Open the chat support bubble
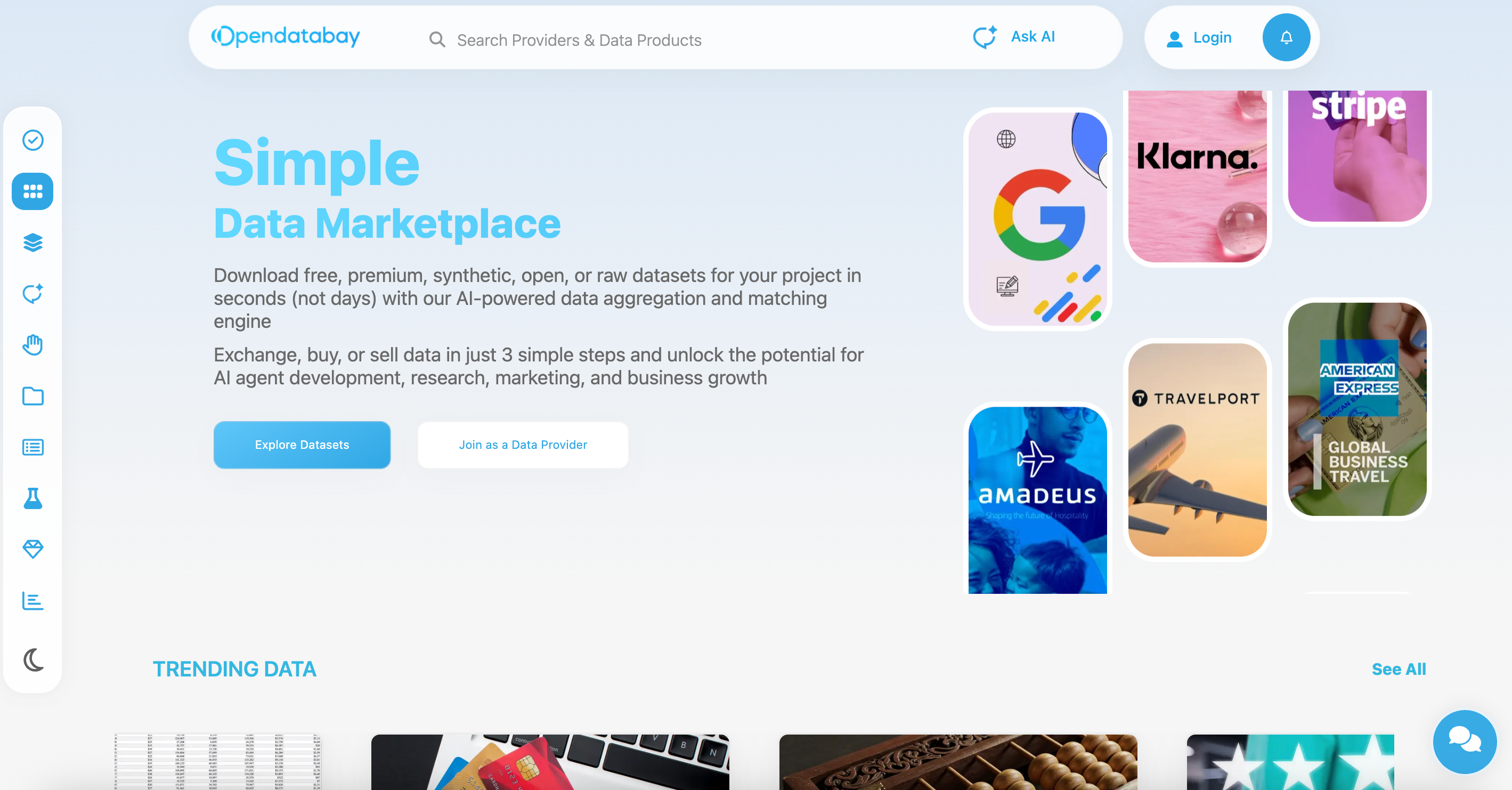 [1465, 741]
